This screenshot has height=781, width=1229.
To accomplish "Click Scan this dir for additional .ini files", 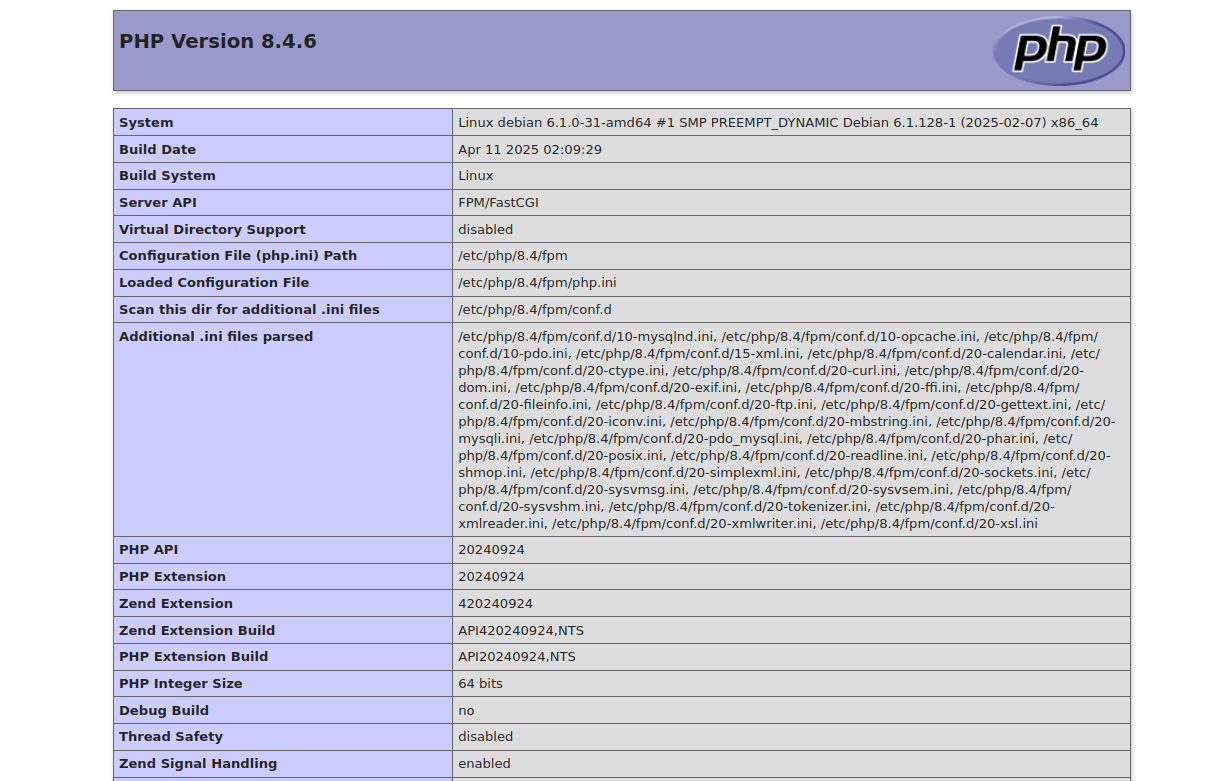I will click(249, 310).
